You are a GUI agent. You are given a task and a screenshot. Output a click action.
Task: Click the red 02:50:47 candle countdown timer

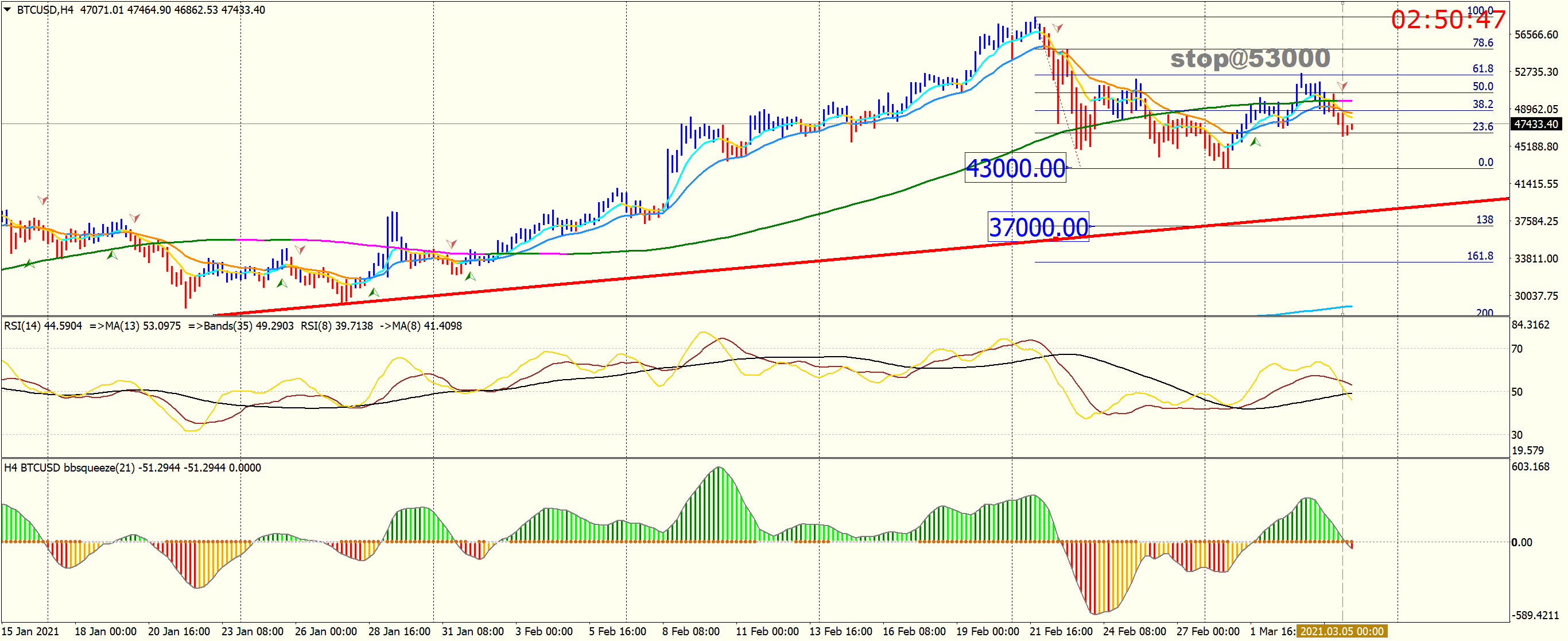(x=1447, y=20)
